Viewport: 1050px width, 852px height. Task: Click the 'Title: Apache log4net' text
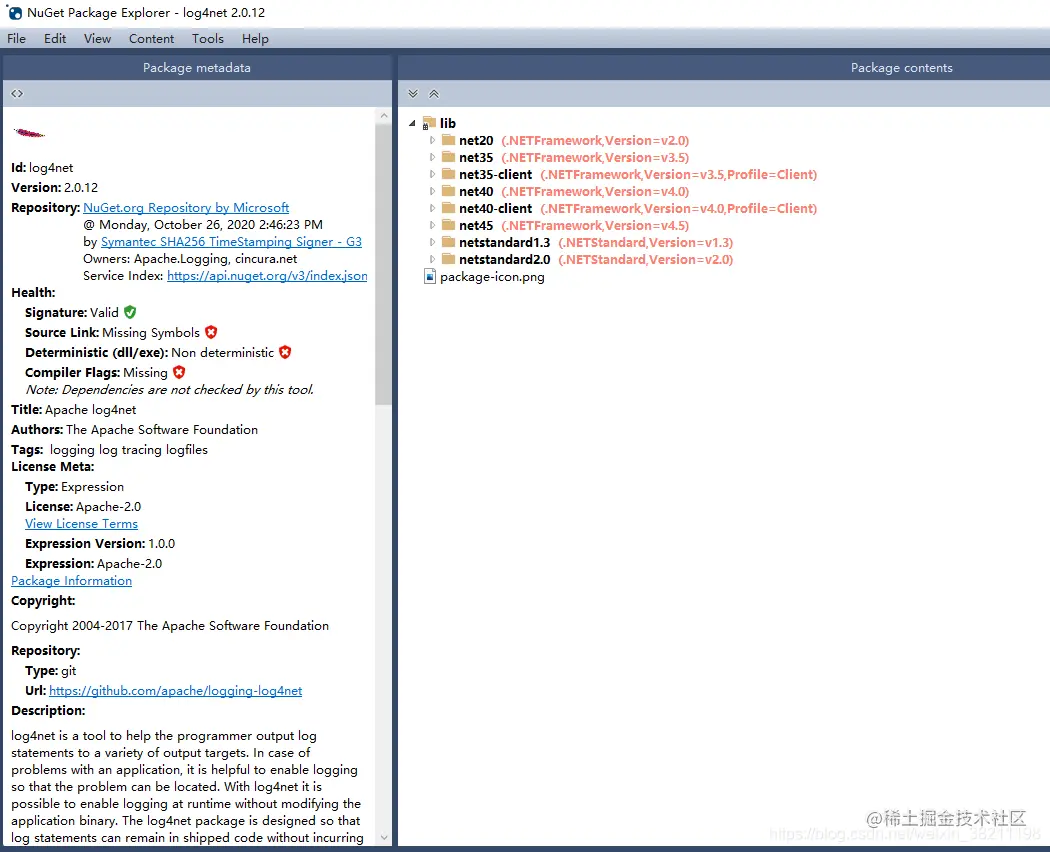click(x=74, y=409)
